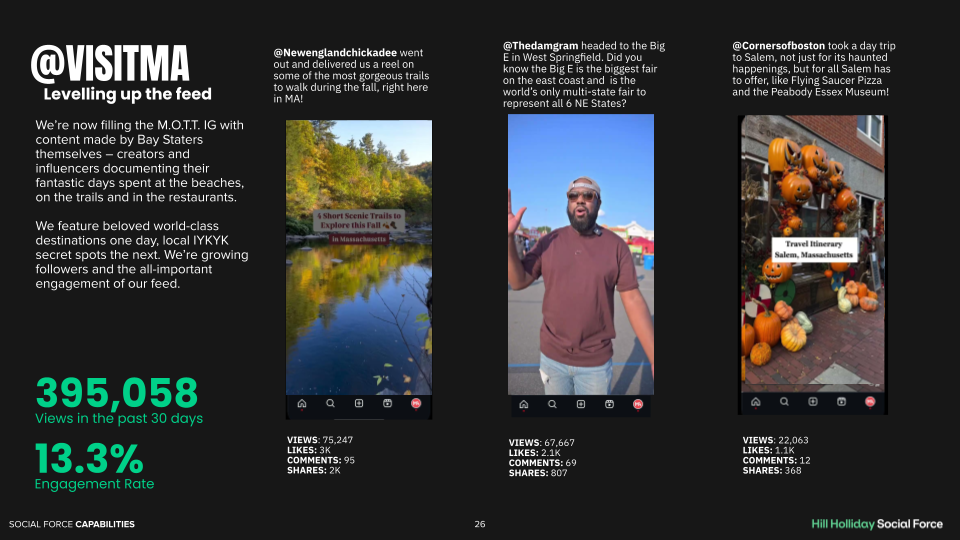Tap the new post plus icon under trails reel
Viewport: 960px width, 540px height.
point(359,403)
